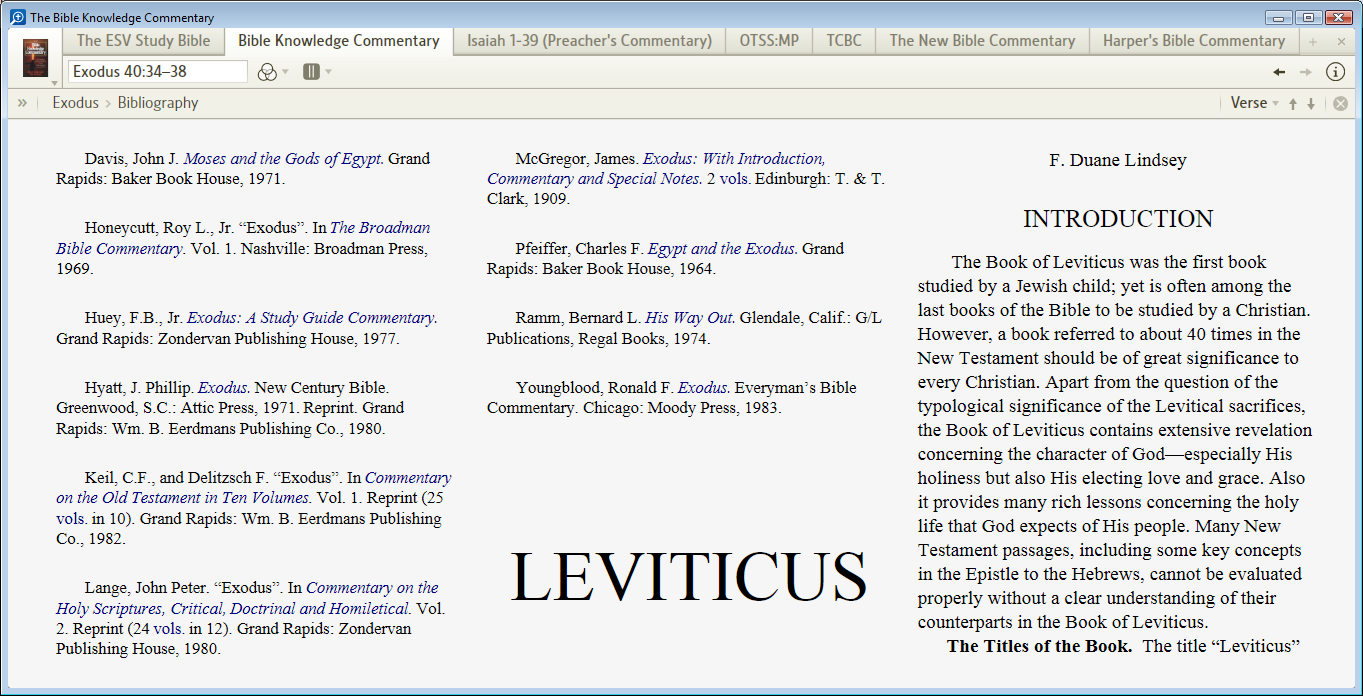Viewport: 1363px width, 696px height.
Task: Go forward with the right arrow
Action: 1306,72
